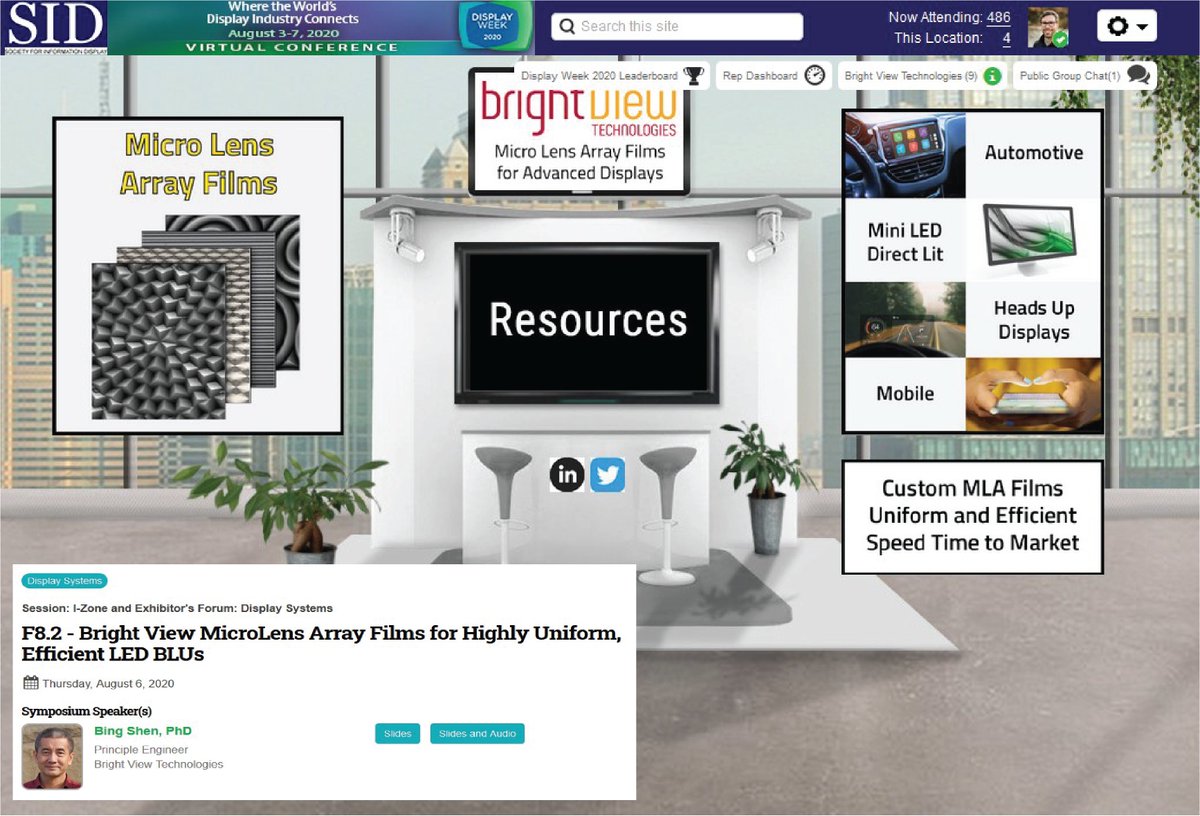
Task: Open Bing Shen, PhD speaker link
Action: [143, 731]
